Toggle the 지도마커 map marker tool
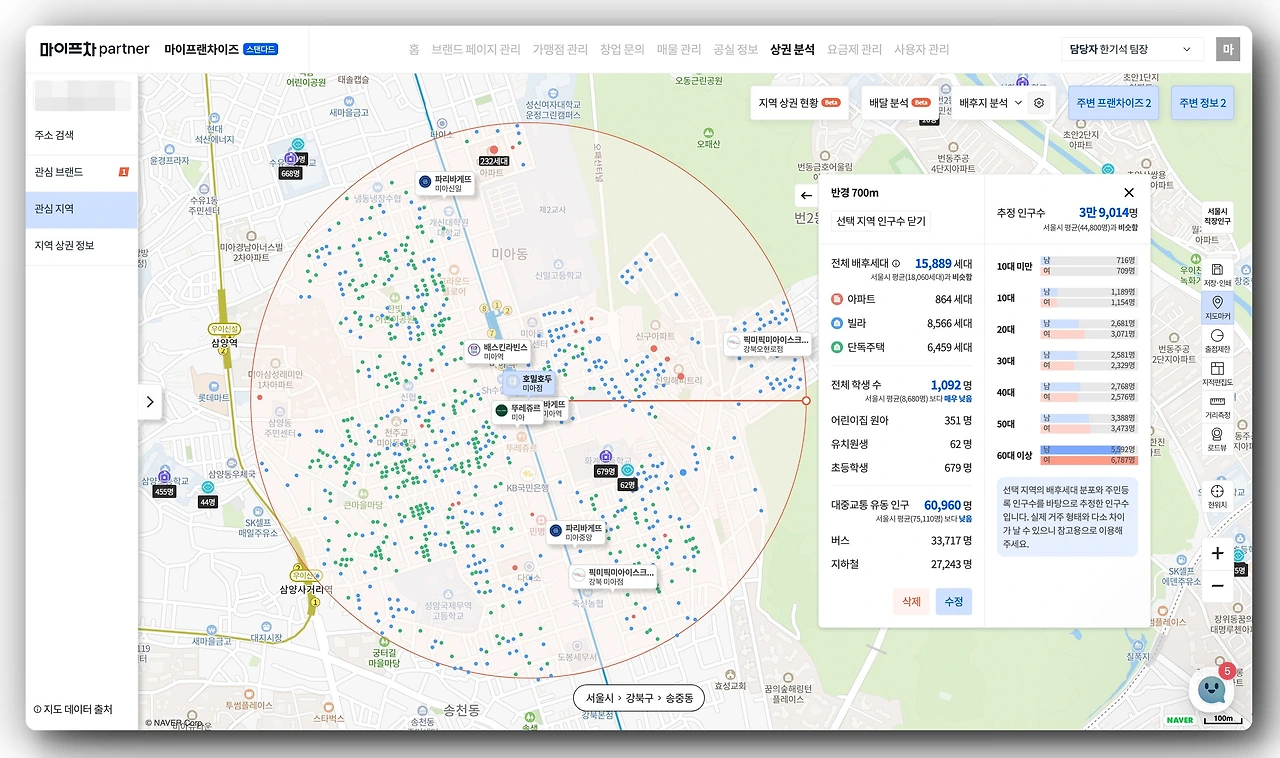 [1217, 307]
